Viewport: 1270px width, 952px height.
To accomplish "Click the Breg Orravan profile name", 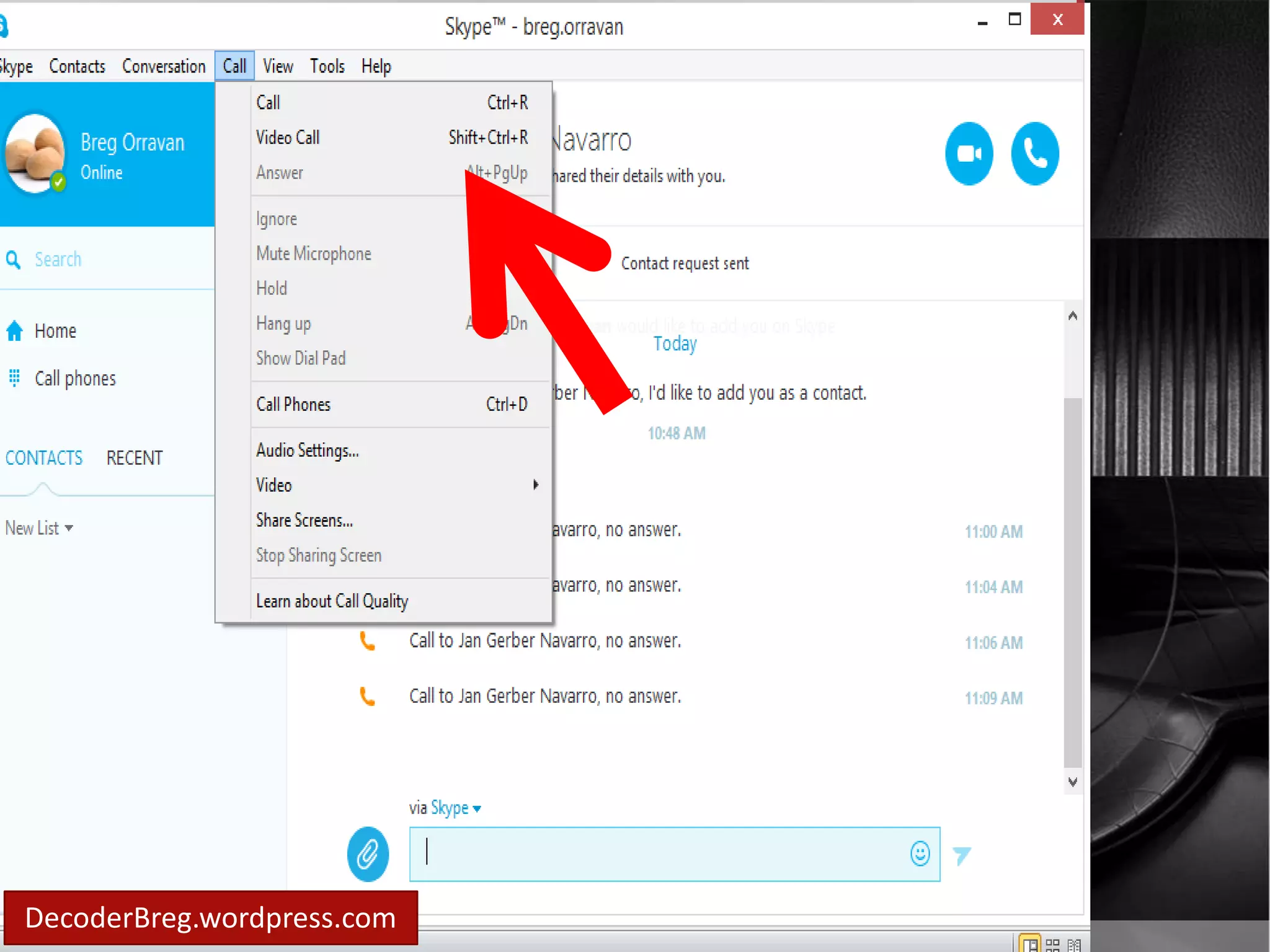I will [x=133, y=143].
